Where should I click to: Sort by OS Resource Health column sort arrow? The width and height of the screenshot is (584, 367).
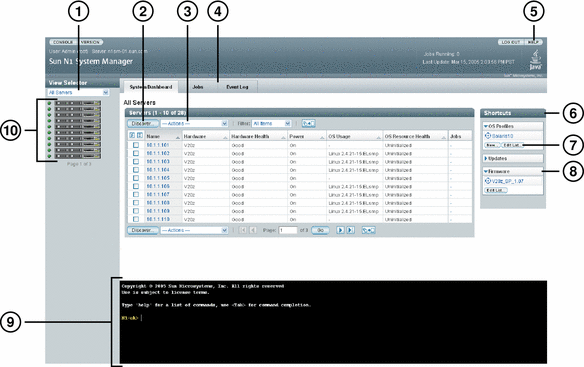pyautogui.click(x=444, y=138)
